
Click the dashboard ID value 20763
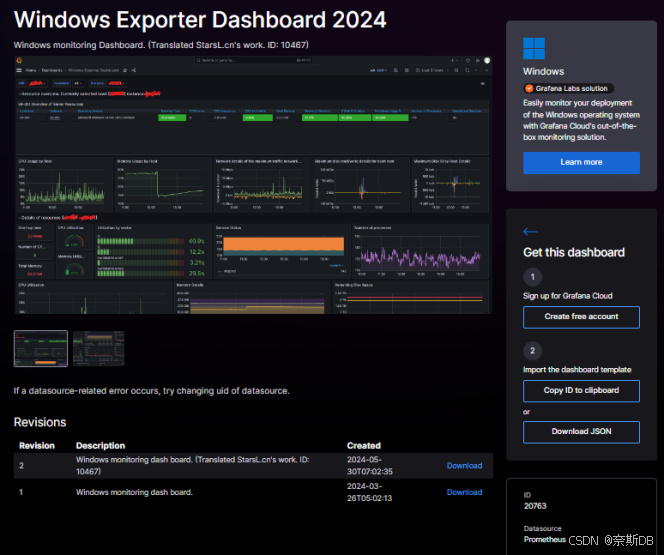click(x=535, y=506)
